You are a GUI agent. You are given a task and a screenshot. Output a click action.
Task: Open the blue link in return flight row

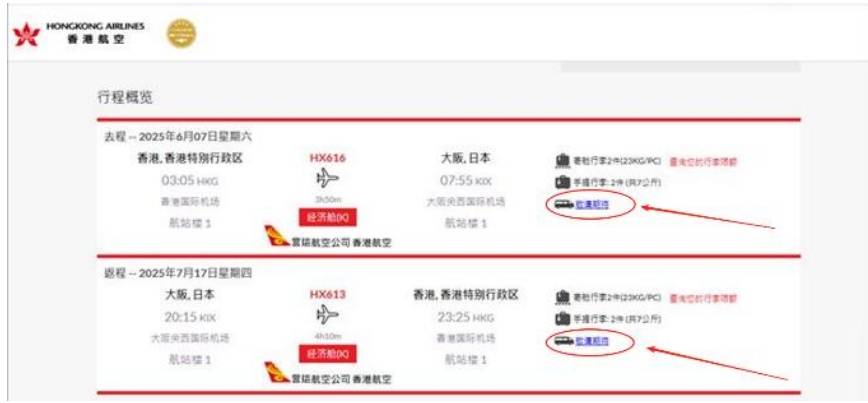point(592,341)
